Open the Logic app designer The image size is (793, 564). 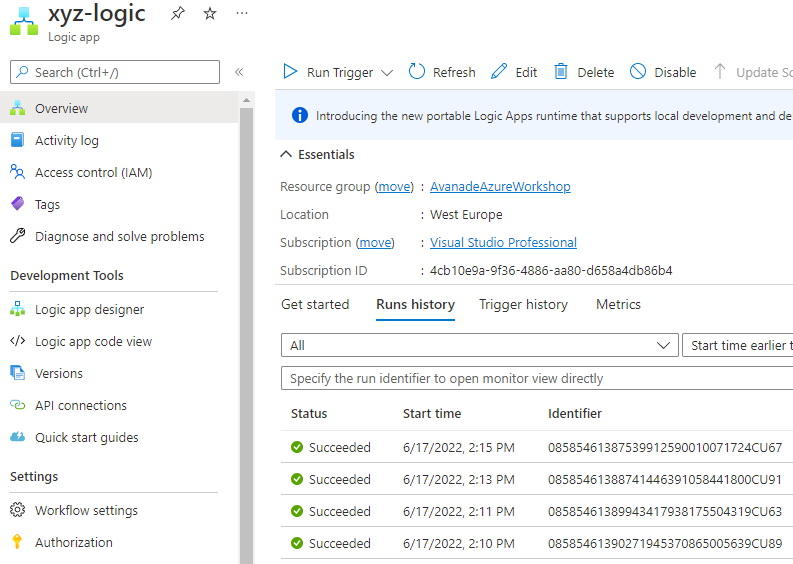tap(89, 309)
